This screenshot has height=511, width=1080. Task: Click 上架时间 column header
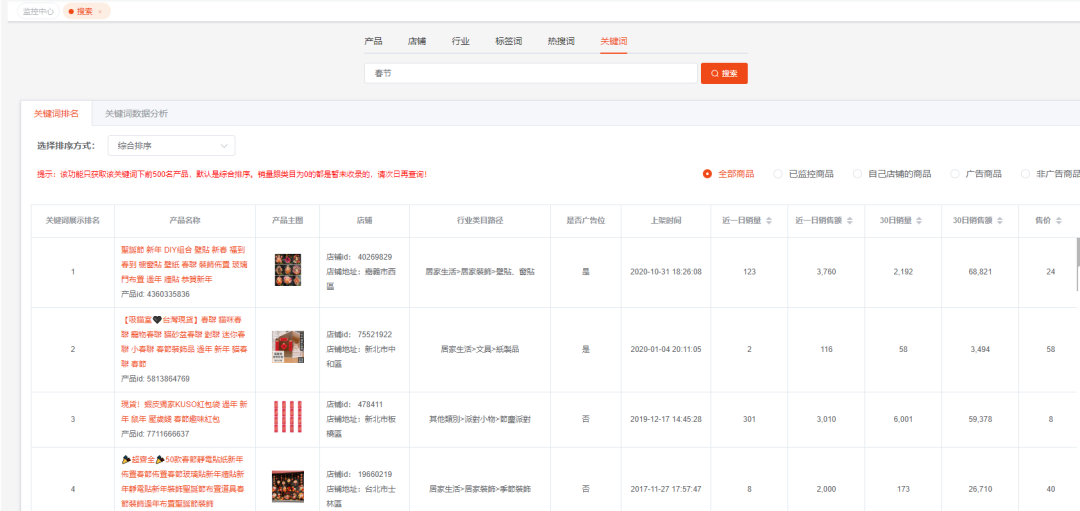(666, 220)
